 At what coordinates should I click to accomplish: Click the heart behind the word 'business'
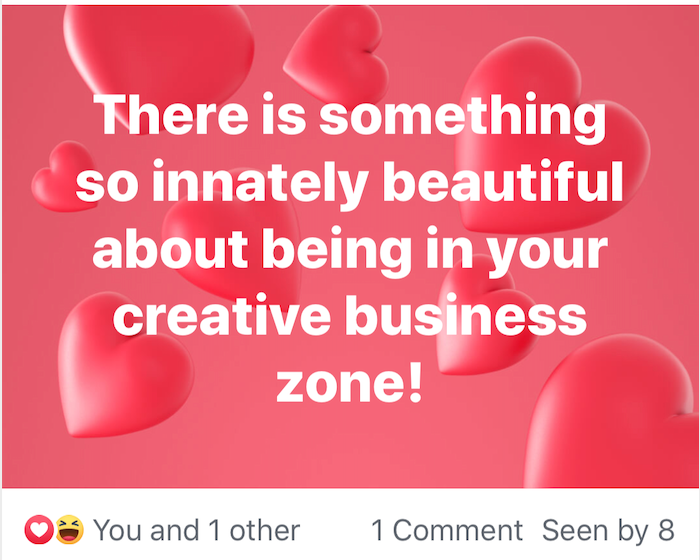(x=484, y=317)
